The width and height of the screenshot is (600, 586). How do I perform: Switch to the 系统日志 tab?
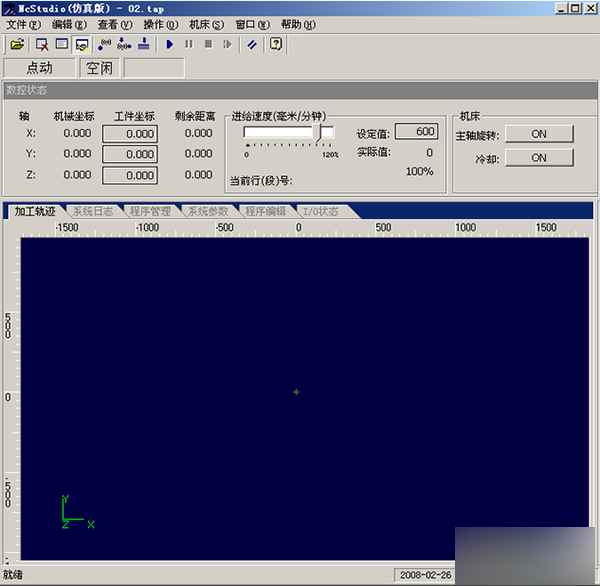pos(92,212)
